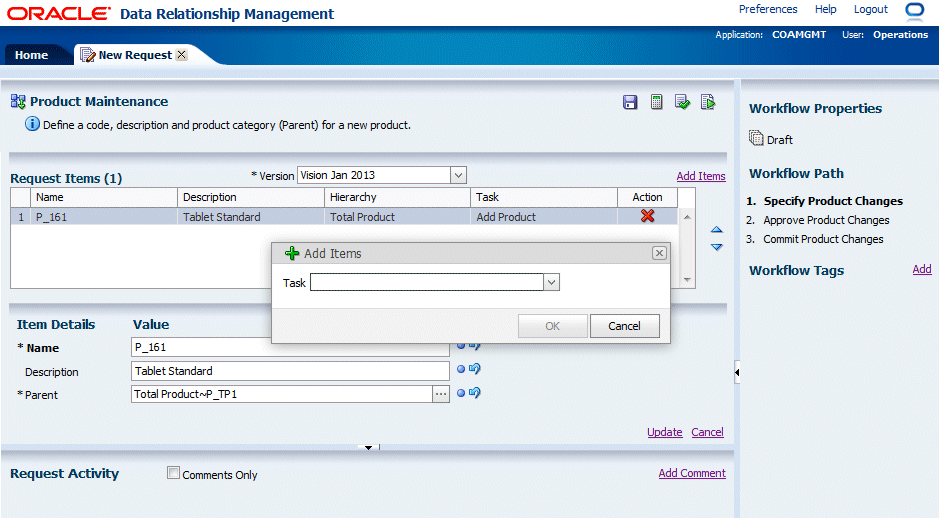Screen dimensions: 939x518
Task: Click the Add Comment link
Action: tap(692, 473)
